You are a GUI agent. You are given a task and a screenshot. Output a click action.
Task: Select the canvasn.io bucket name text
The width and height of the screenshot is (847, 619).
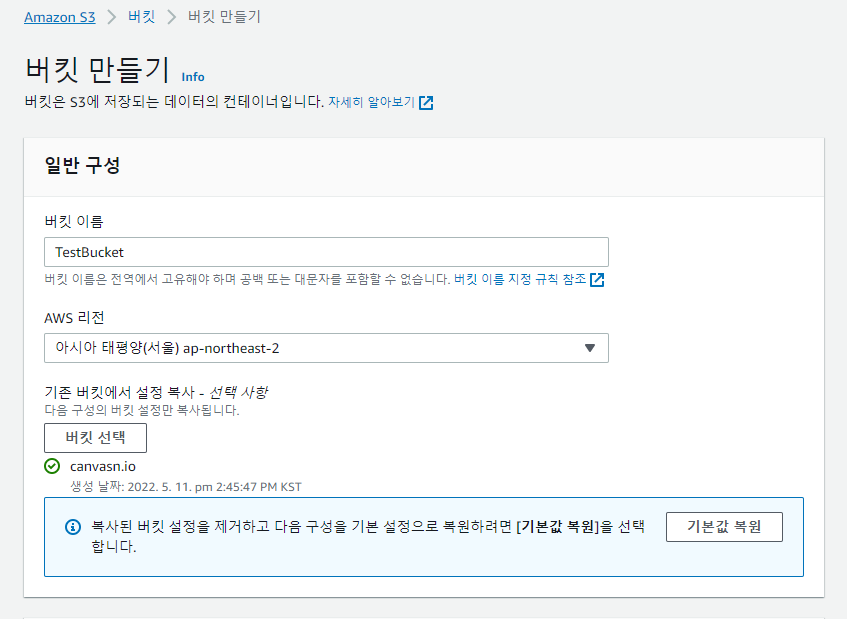tap(103, 466)
